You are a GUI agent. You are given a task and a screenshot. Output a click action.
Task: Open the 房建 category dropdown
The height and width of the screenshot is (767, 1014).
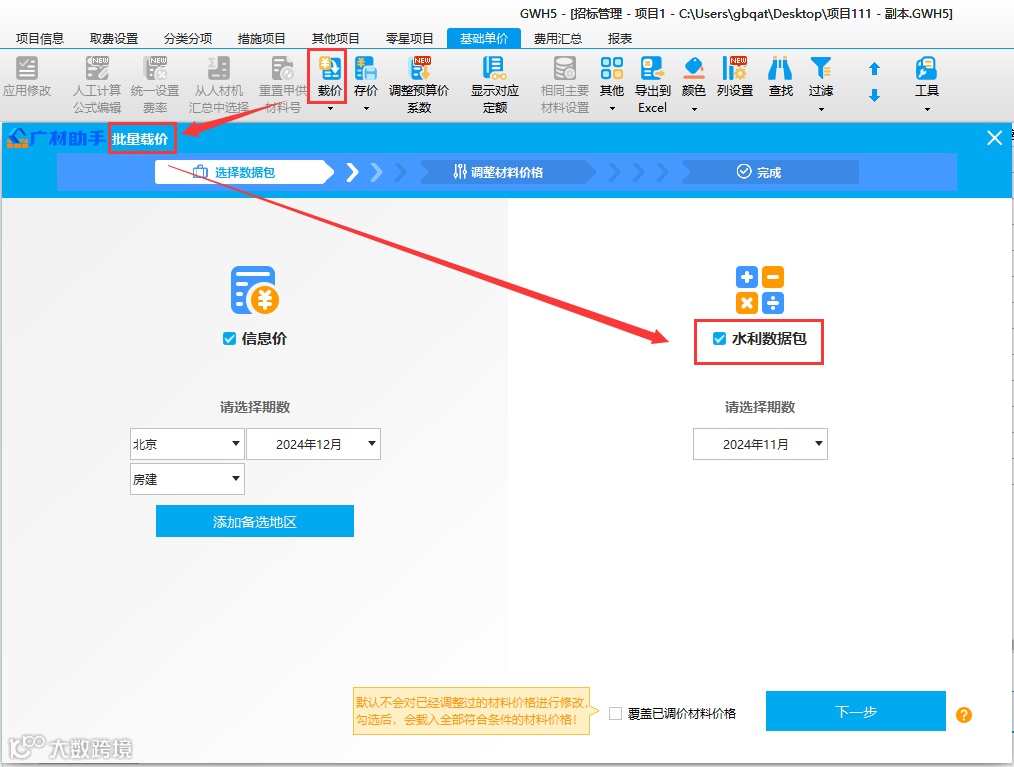(x=187, y=479)
